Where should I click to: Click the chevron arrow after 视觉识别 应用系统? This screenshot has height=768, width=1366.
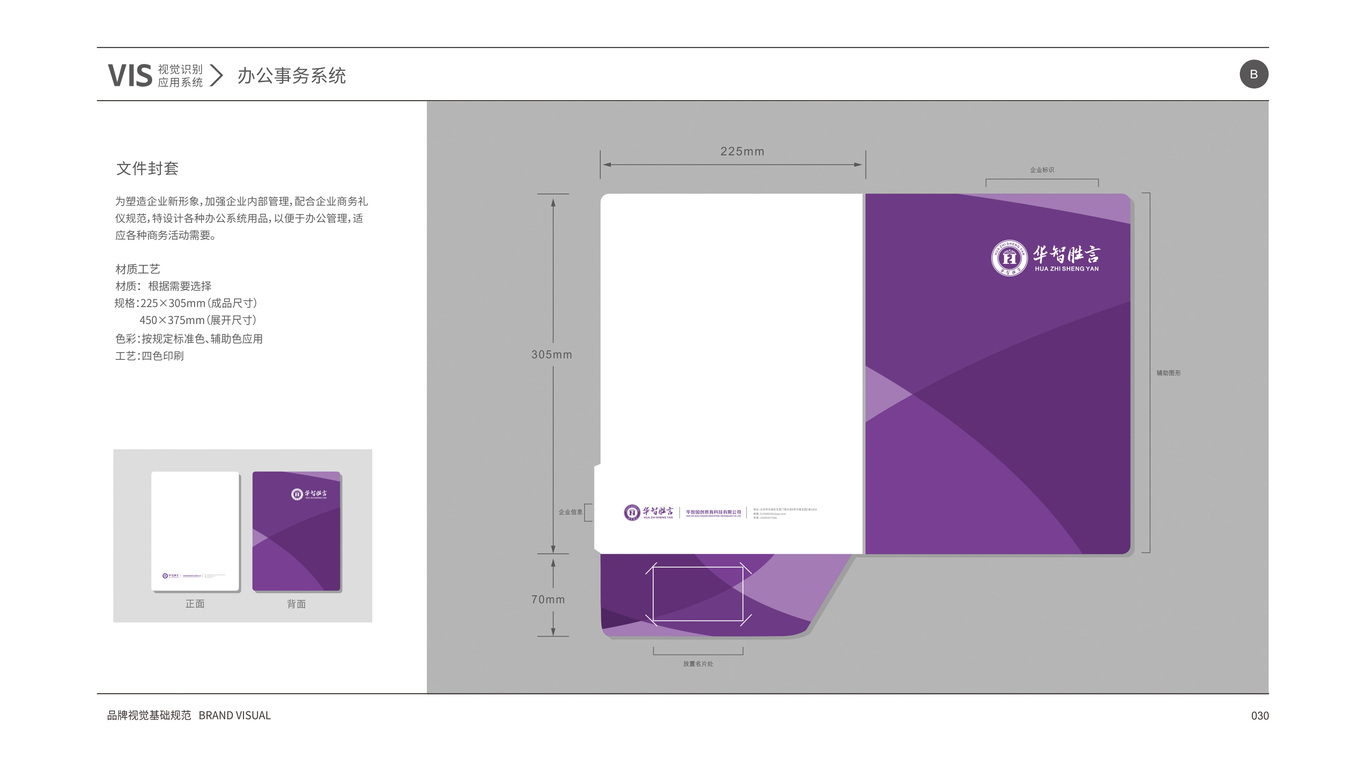click(216, 75)
